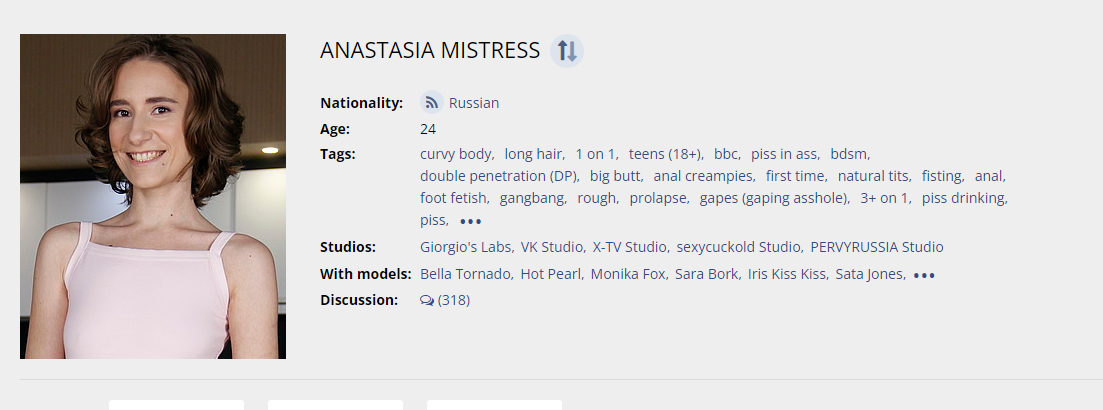1103x410 pixels.
Task: Open the Bella Tornado model link
Action: click(464, 274)
